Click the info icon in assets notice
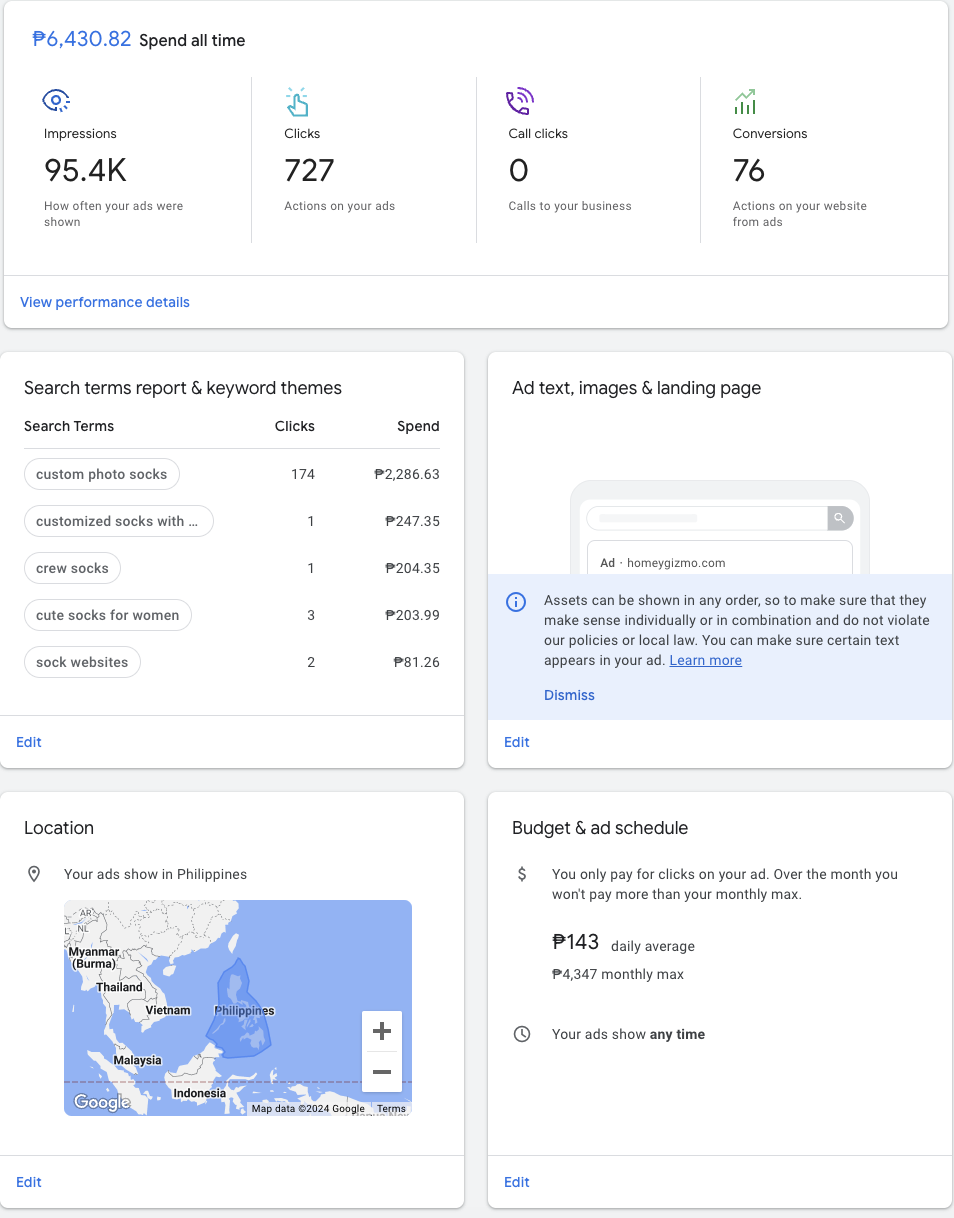This screenshot has height=1218, width=954. point(516,602)
